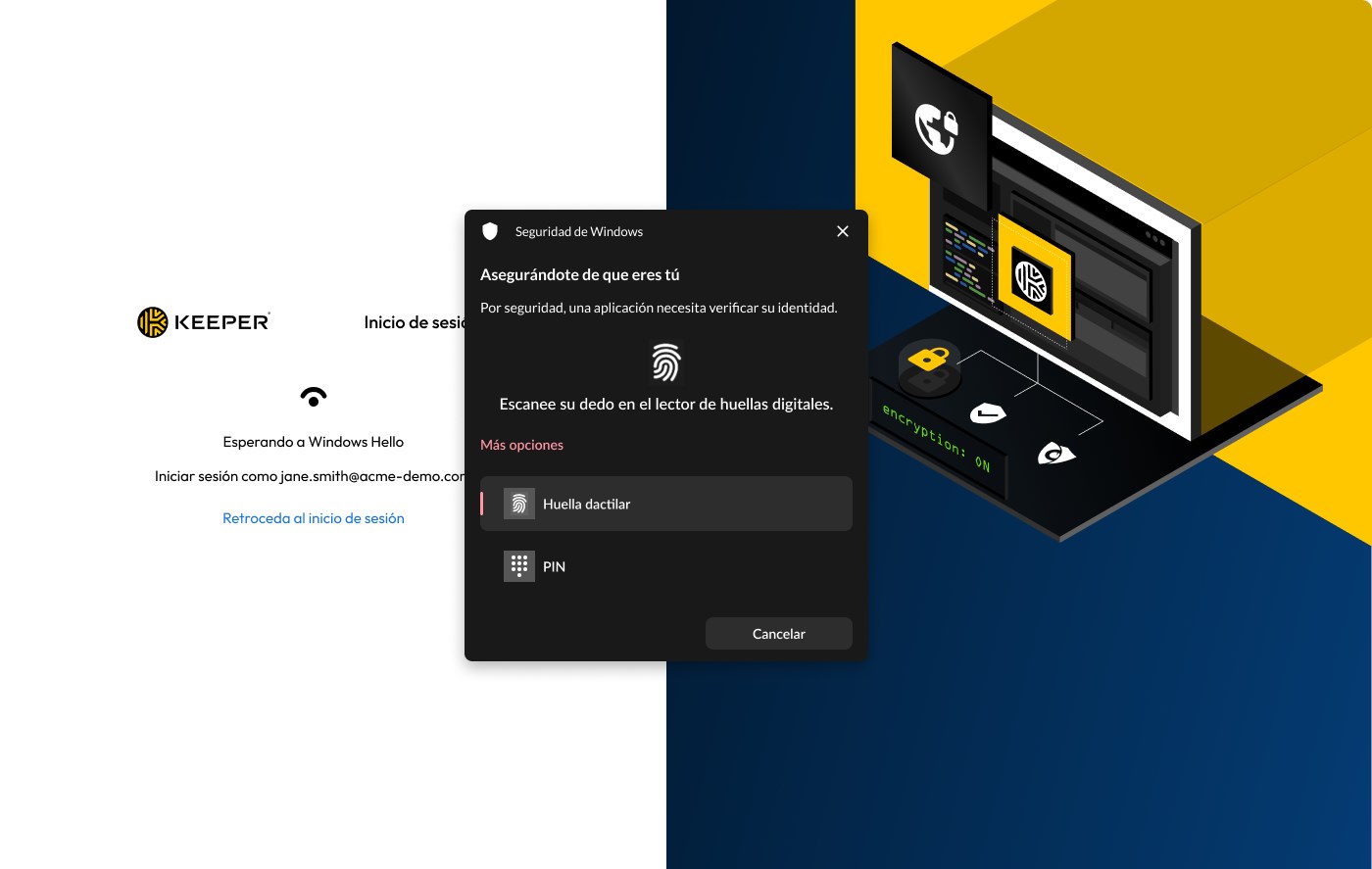This screenshot has height=869, width=1372.
Task: Click the Por seguridad verification message
Action: coord(659,308)
